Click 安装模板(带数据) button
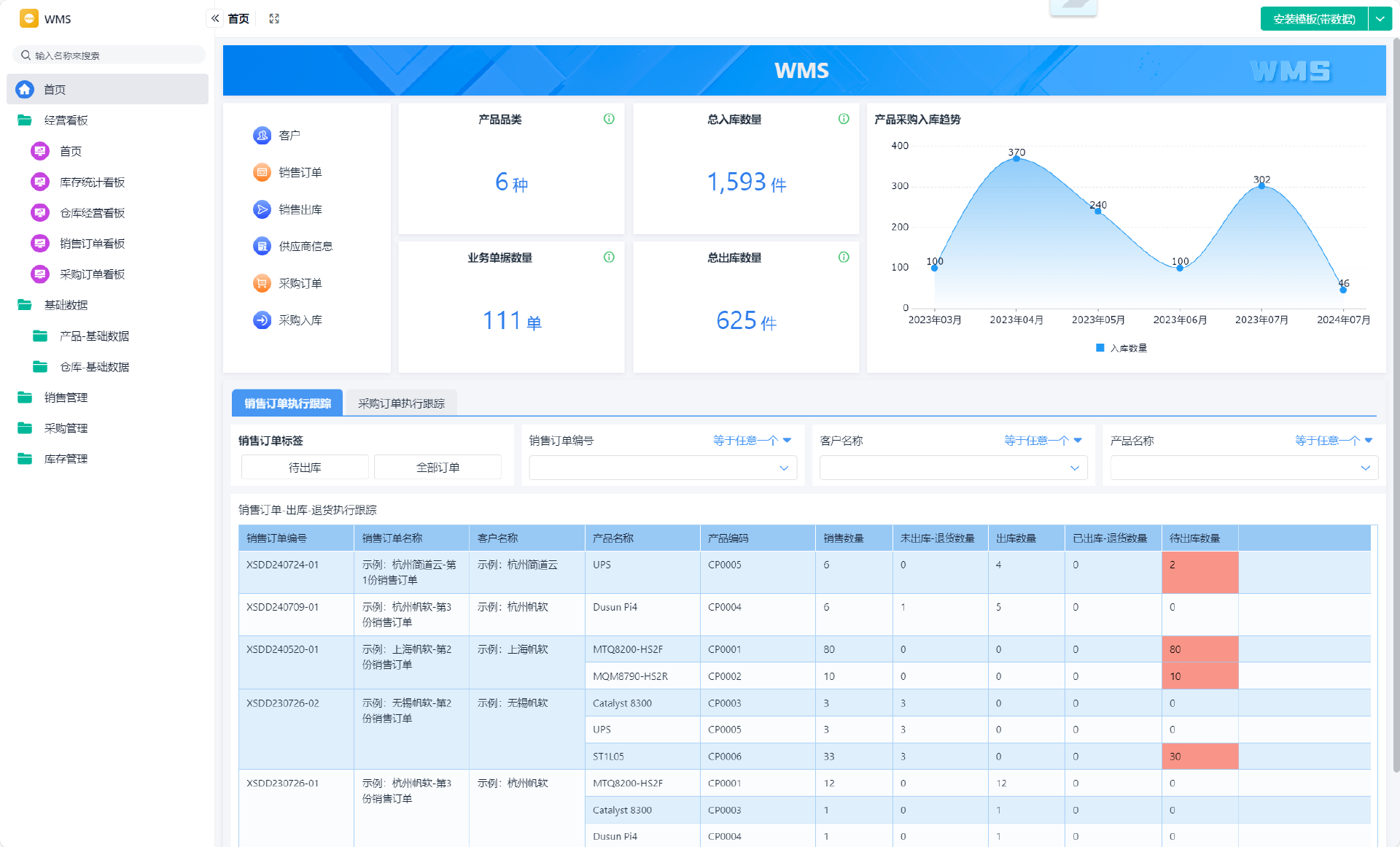Image resolution: width=1400 pixels, height=847 pixels. 1314,19
